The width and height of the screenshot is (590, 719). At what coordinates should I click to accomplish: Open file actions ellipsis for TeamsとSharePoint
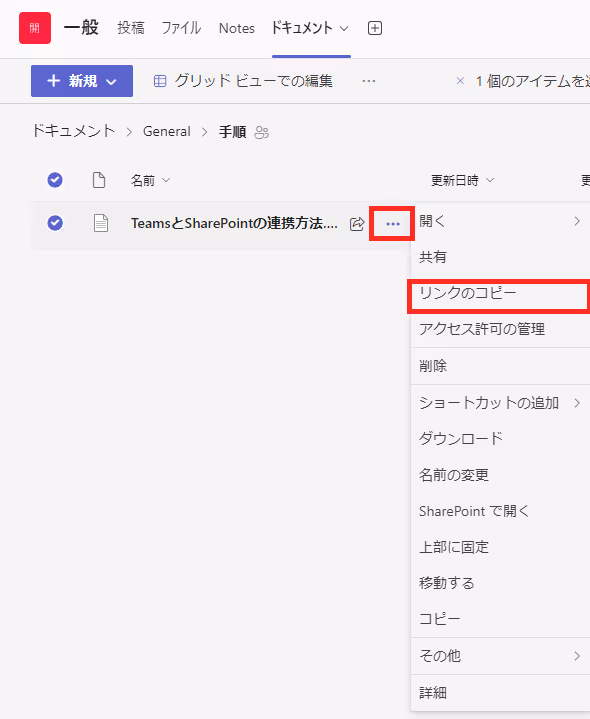point(392,223)
